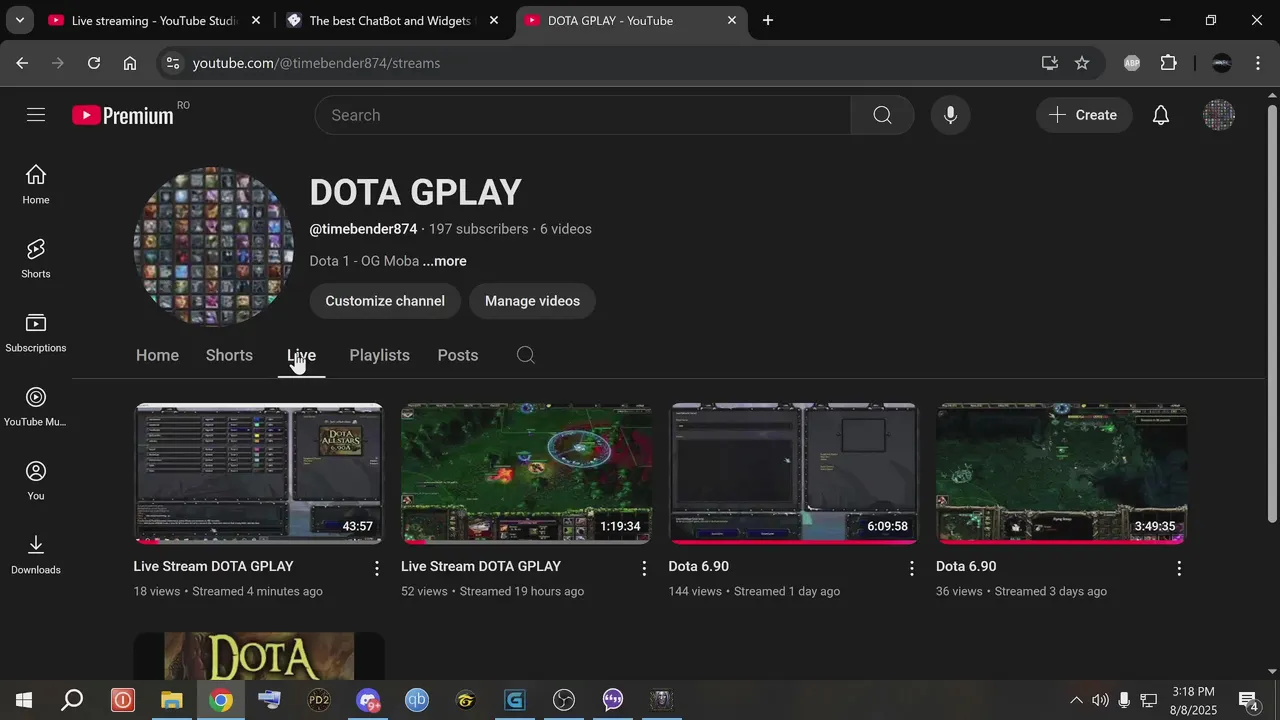Open YouTube Music in the sidebar
1280x720 pixels.
(x=36, y=407)
